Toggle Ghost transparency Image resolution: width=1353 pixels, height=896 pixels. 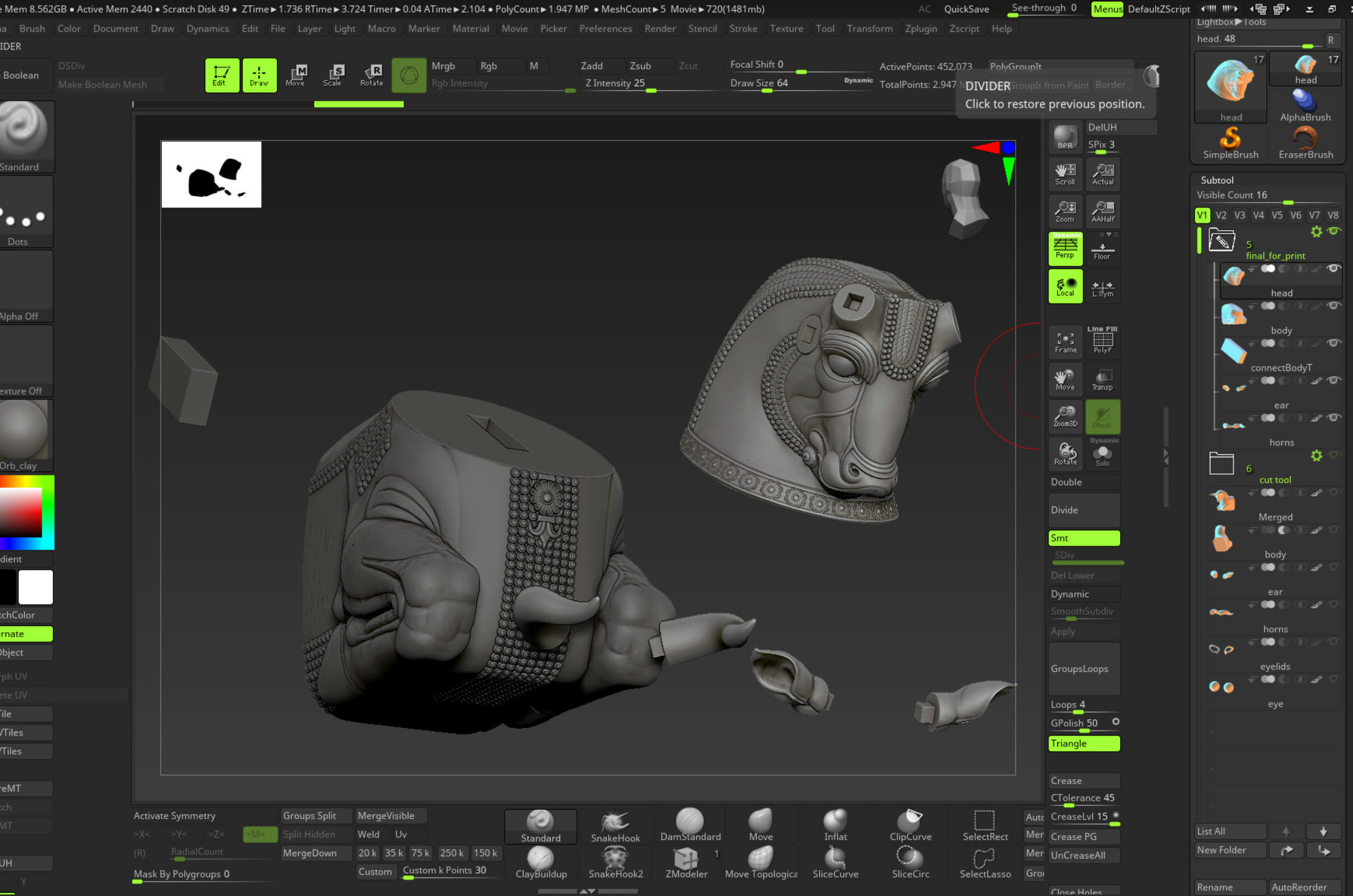[x=1102, y=416]
